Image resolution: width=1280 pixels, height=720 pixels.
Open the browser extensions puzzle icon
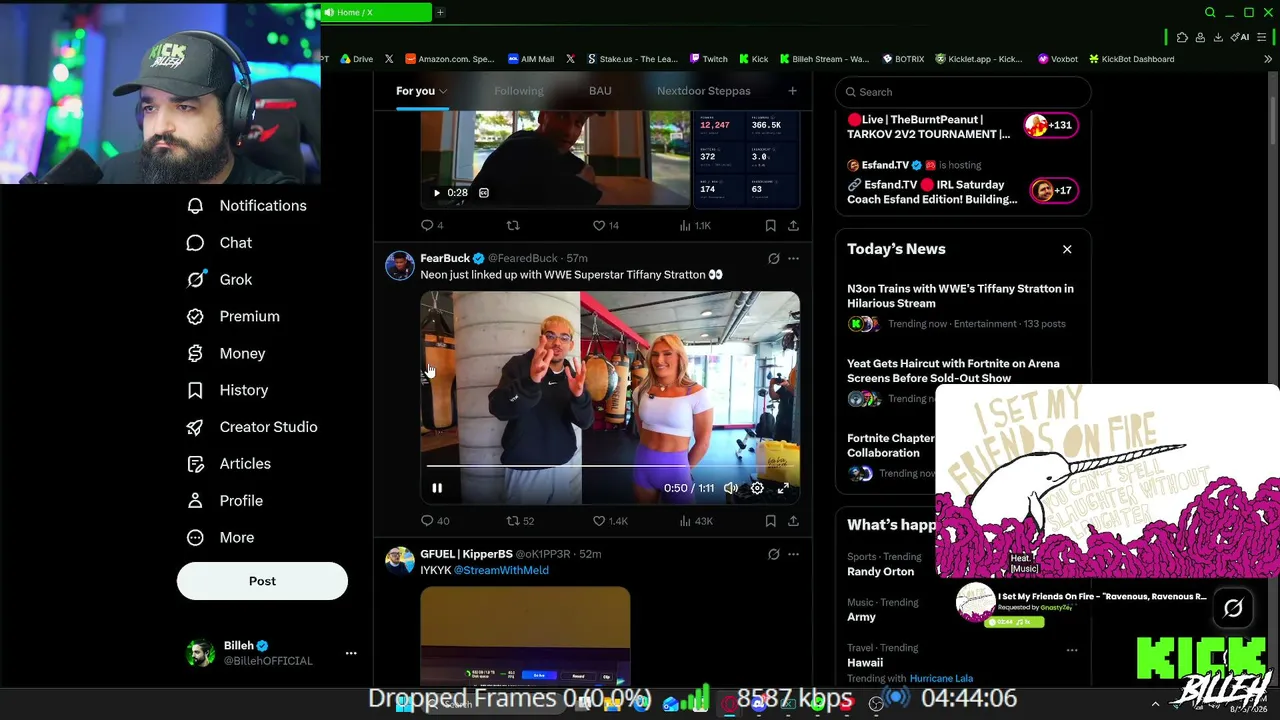tap(1182, 37)
